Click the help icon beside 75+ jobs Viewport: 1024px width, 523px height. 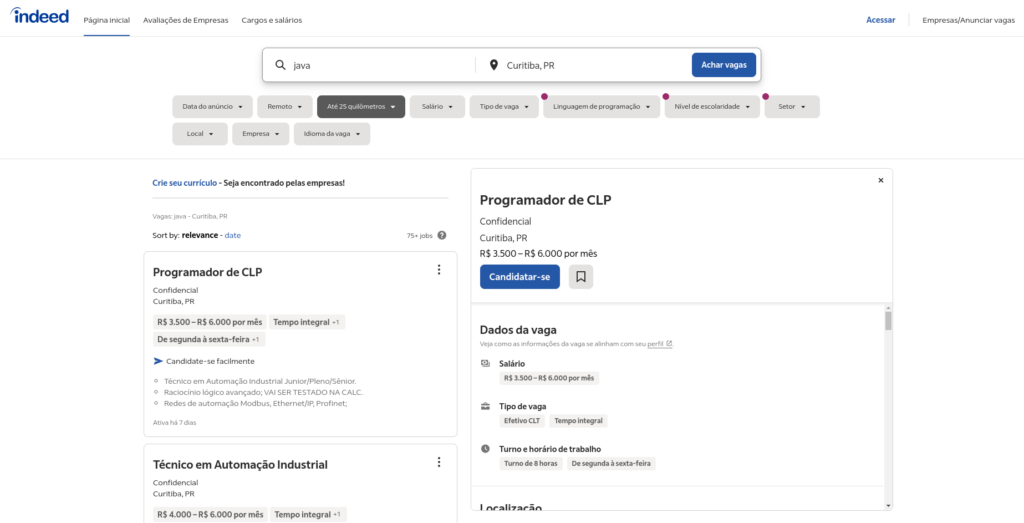442,236
